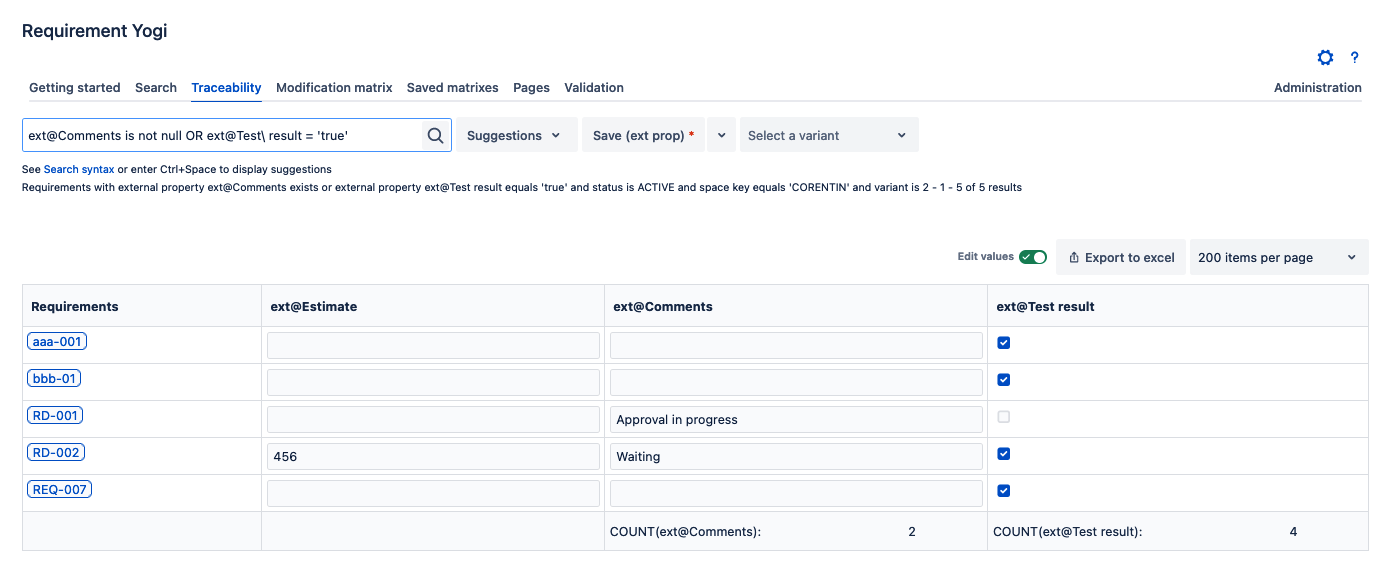Switch to the Modification matrix tab
This screenshot has height=577, width=1384.
click(x=334, y=88)
